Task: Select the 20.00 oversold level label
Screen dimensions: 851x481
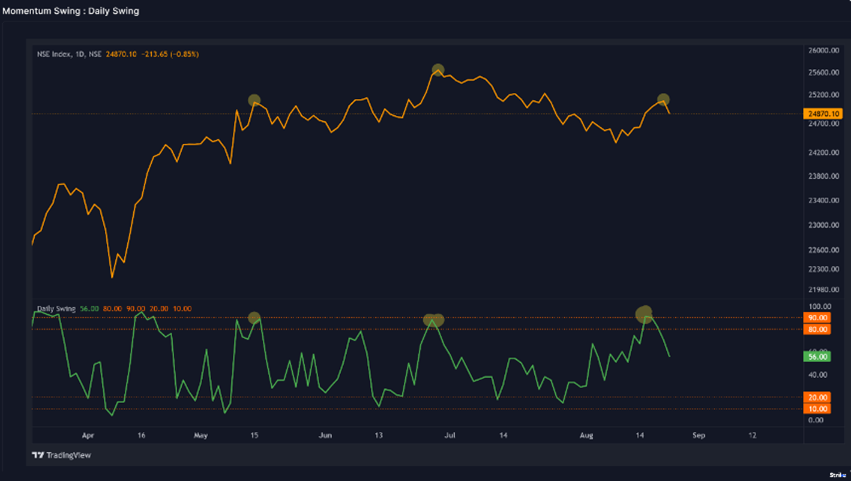Action: pyautogui.click(x=816, y=397)
